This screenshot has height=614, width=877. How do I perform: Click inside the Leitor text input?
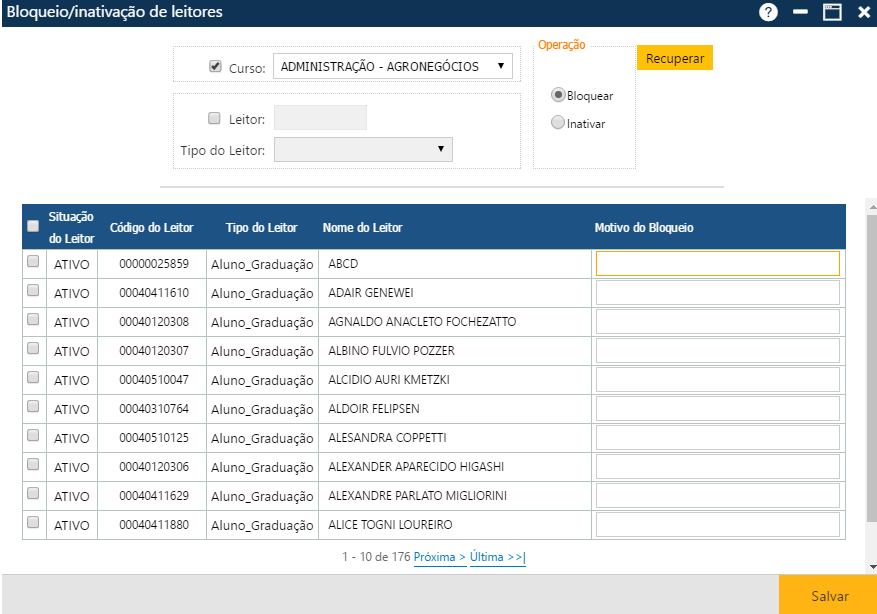click(x=320, y=117)
